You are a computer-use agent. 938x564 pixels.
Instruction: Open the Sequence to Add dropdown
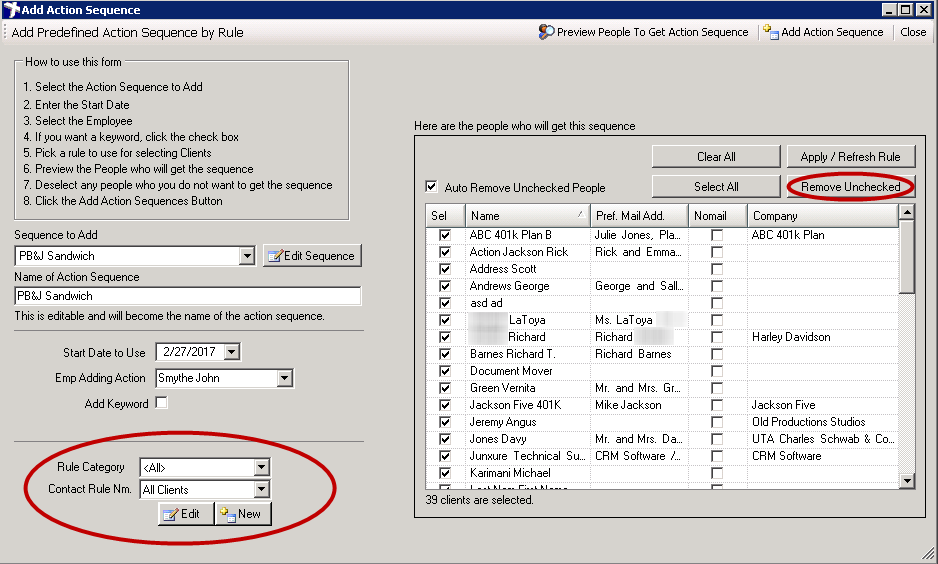(x=247, y=256)
